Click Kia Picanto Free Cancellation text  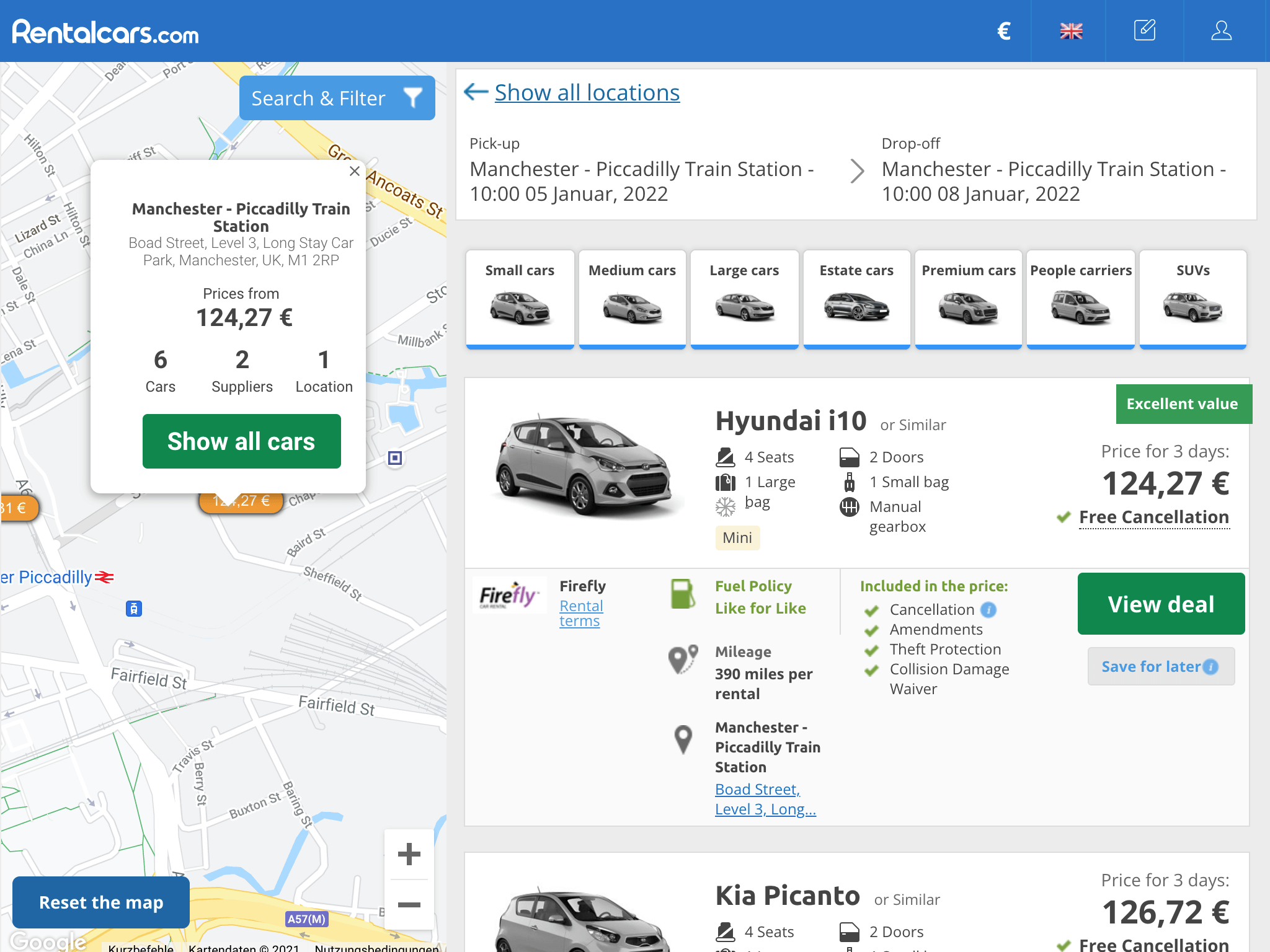1154,945
